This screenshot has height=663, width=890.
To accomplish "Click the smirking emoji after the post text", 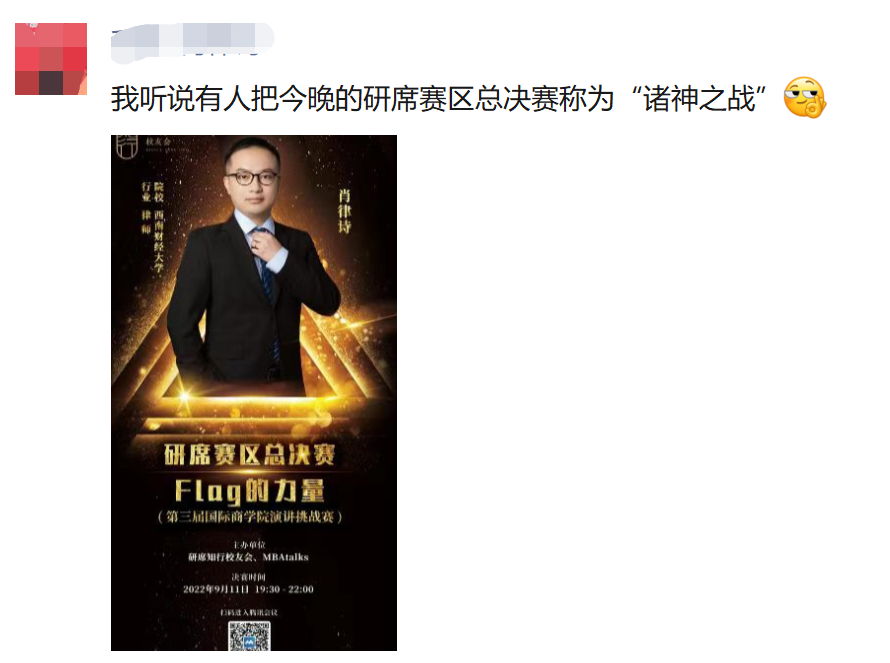I will tap(804, 98).
